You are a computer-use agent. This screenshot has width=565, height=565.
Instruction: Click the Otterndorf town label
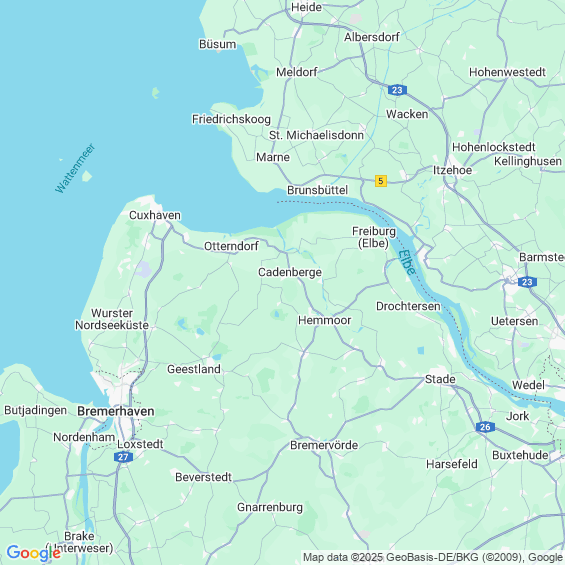point(231,246)
